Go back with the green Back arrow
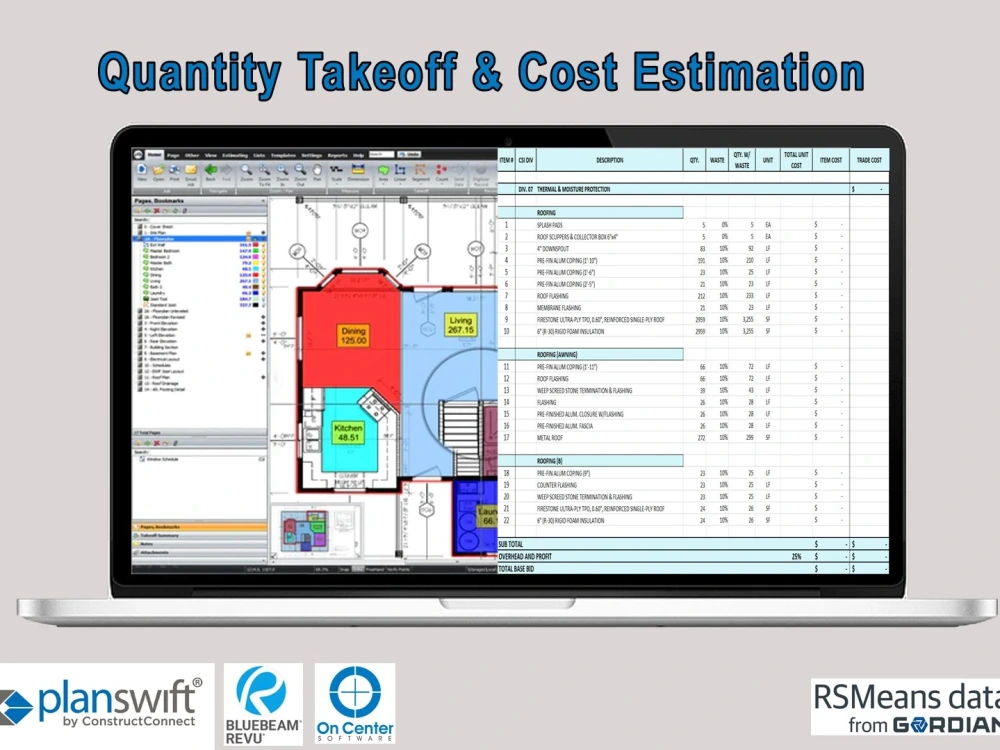 210,170
